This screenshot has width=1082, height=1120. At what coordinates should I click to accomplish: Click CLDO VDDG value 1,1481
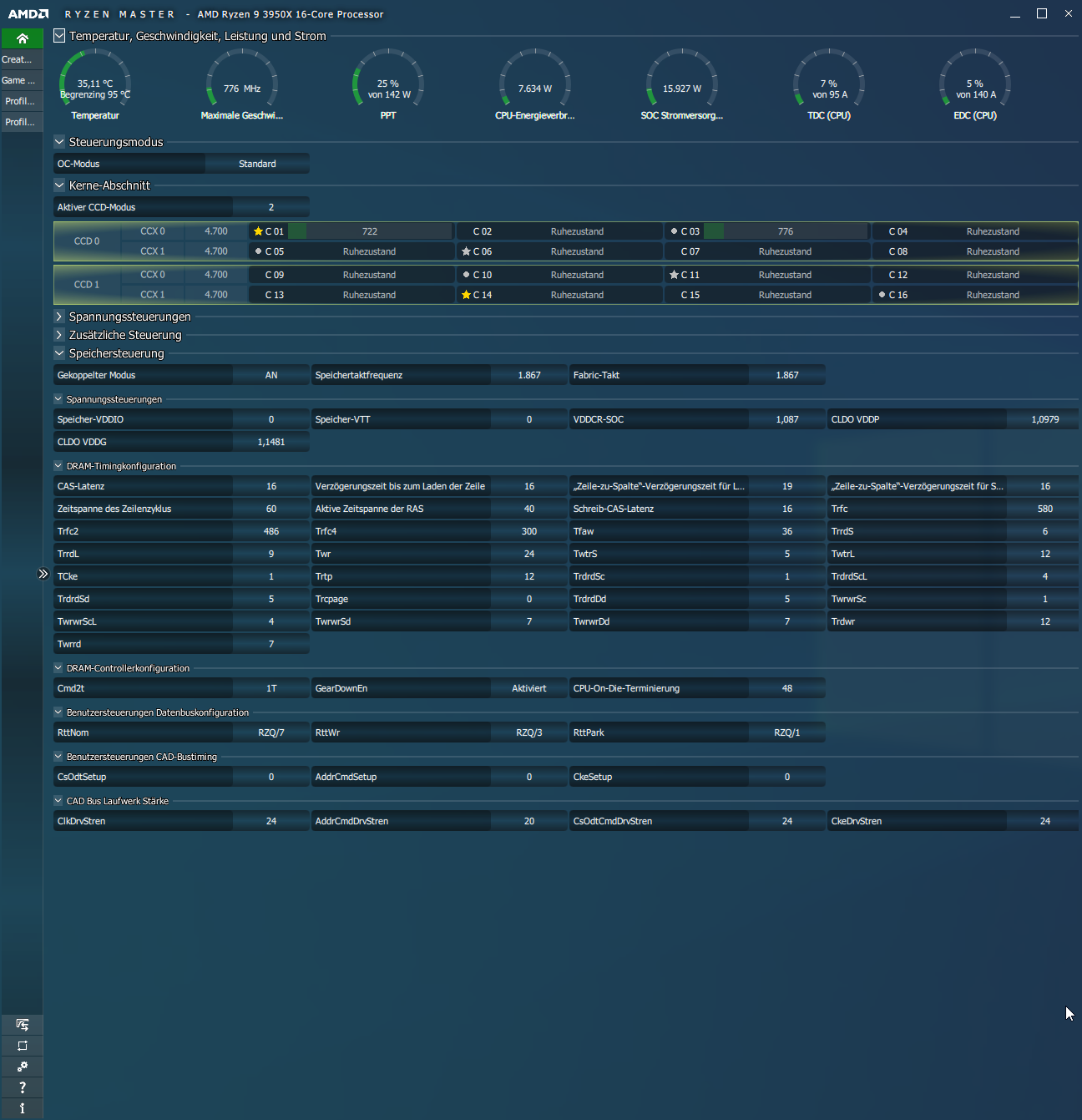tap(271, 442)
